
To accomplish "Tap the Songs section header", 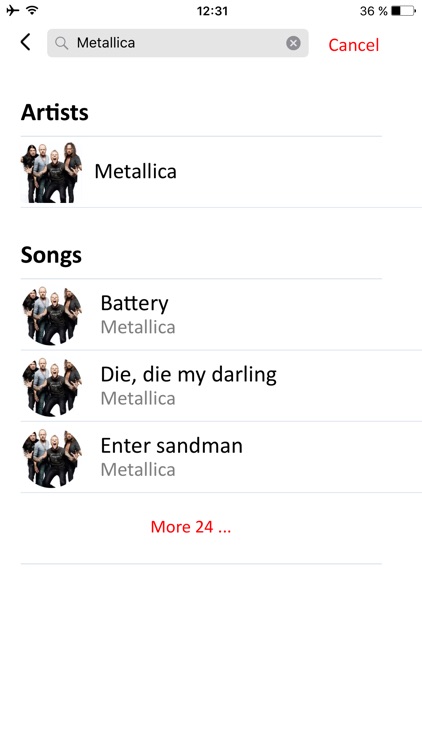I will [x=51, y=255].
